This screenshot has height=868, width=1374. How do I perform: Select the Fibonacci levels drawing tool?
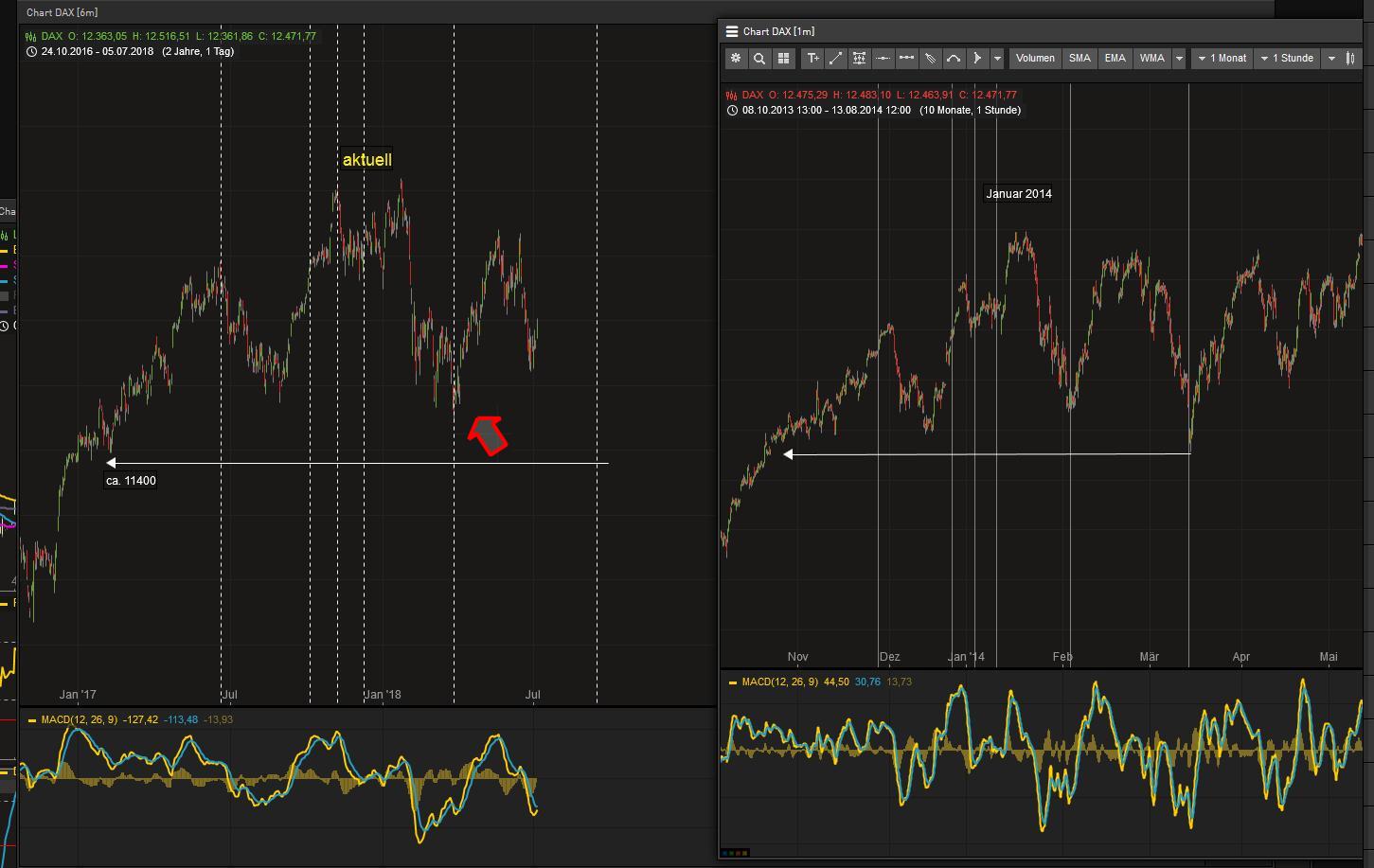[859, 59]
